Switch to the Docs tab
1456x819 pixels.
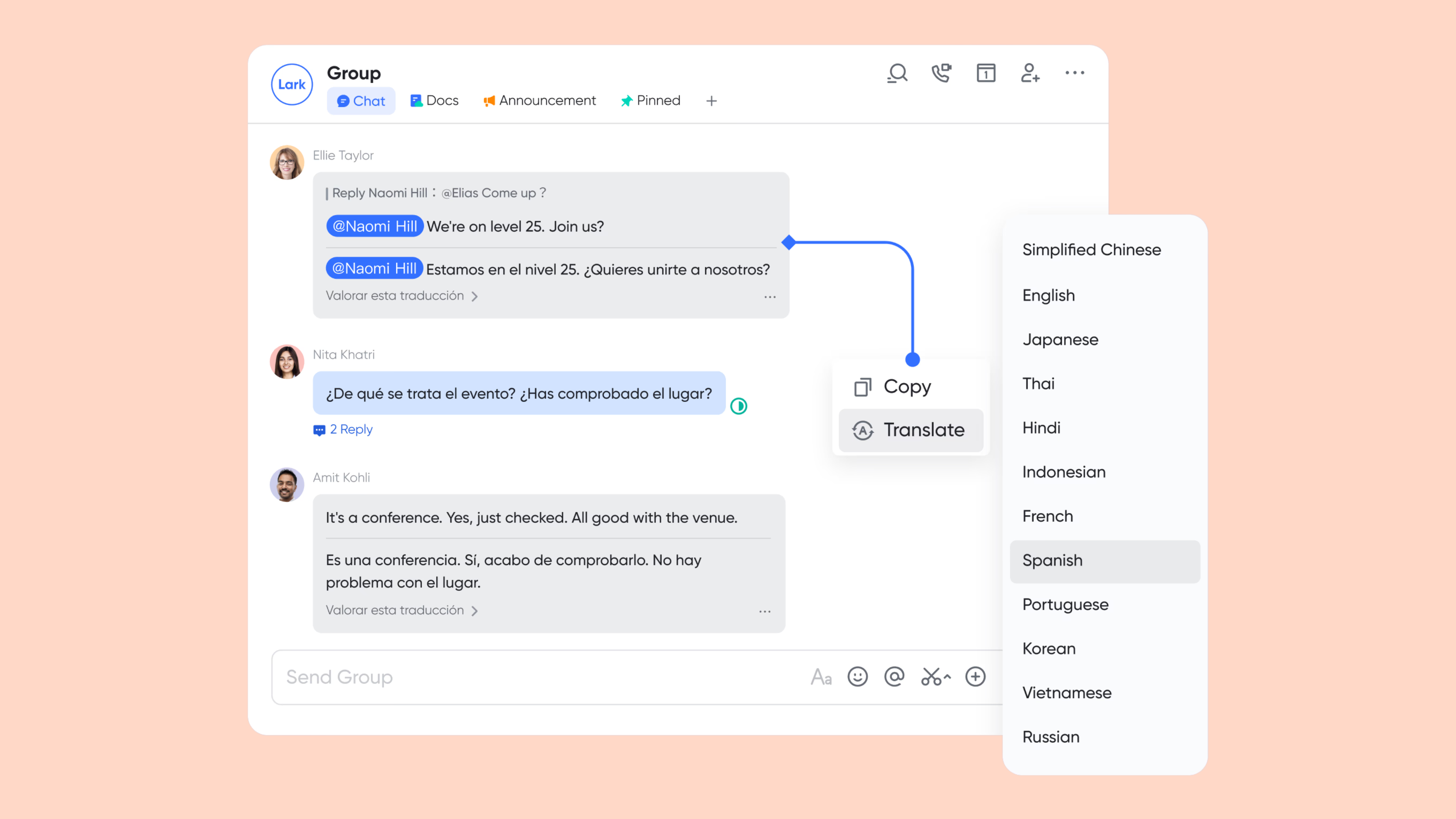point(434,100)
